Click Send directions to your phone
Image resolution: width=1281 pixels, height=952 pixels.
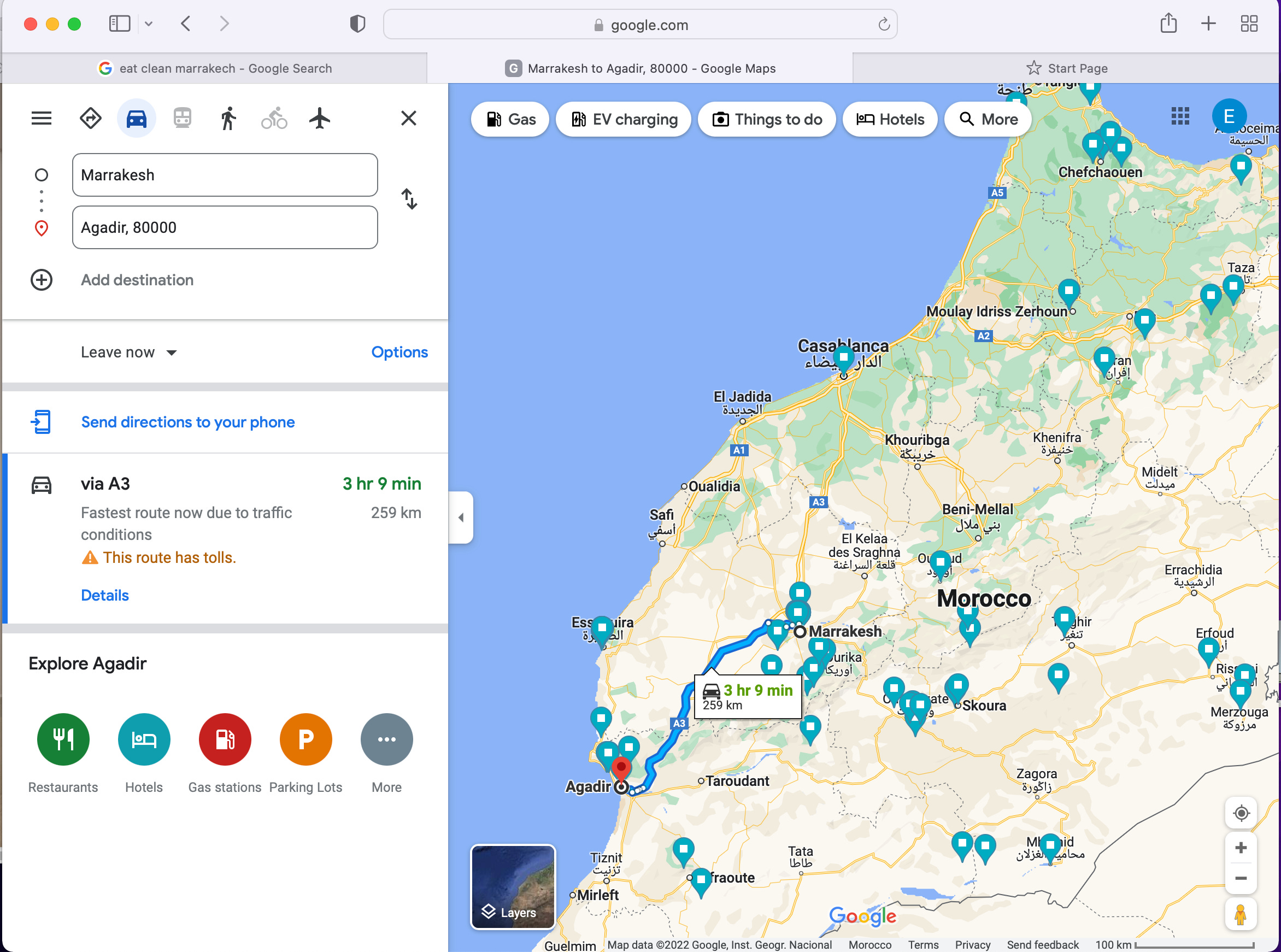coord(188,422)
